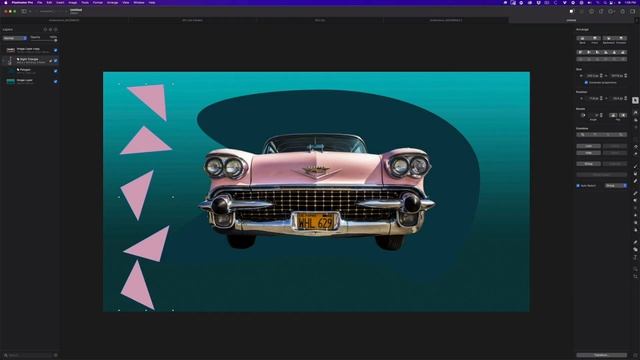The width and height of the screenshot is (640, 360).
Task: Select the Polygon layer row
Action: 30,71
